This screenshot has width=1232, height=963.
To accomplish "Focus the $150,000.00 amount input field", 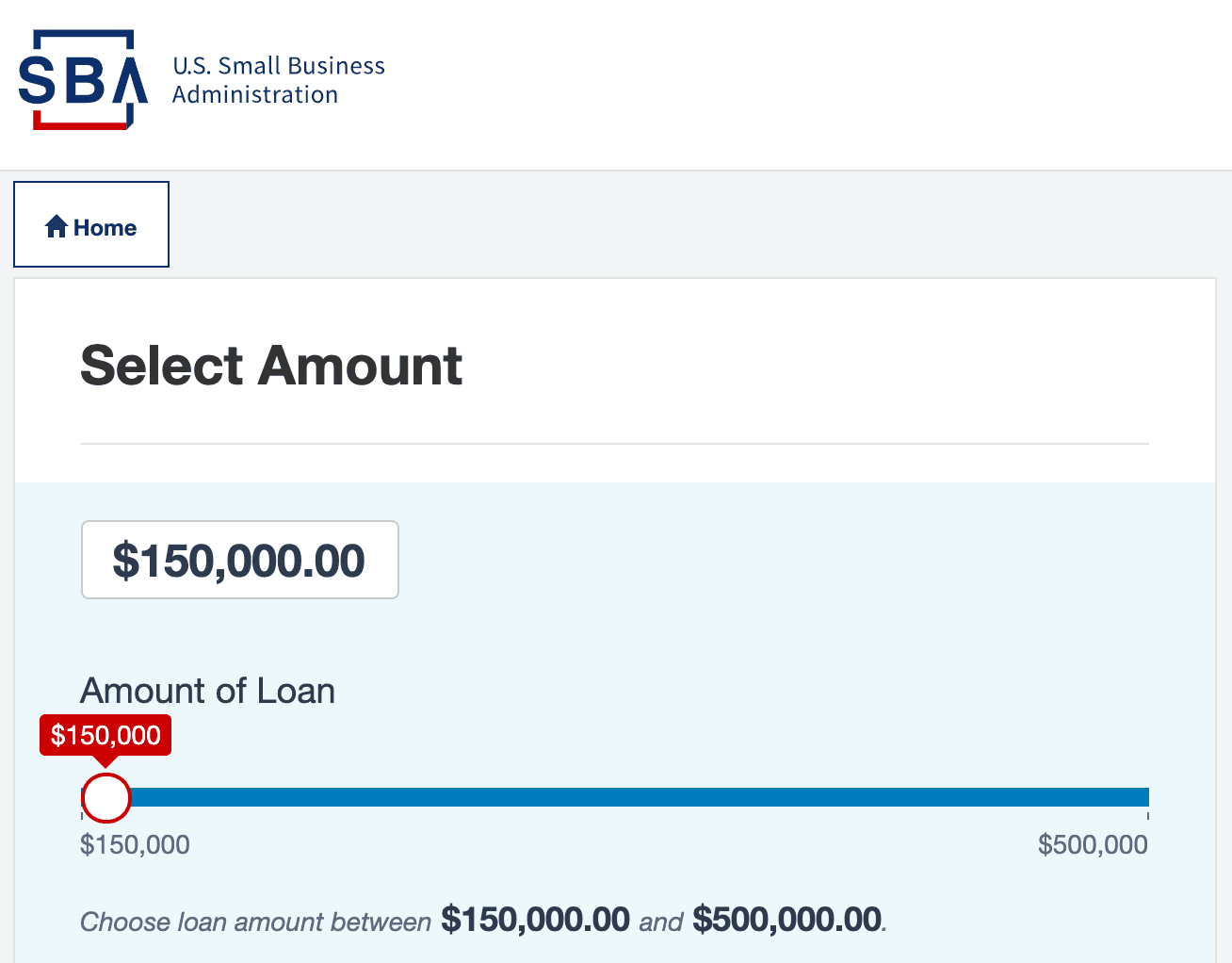I will [240, 560].
